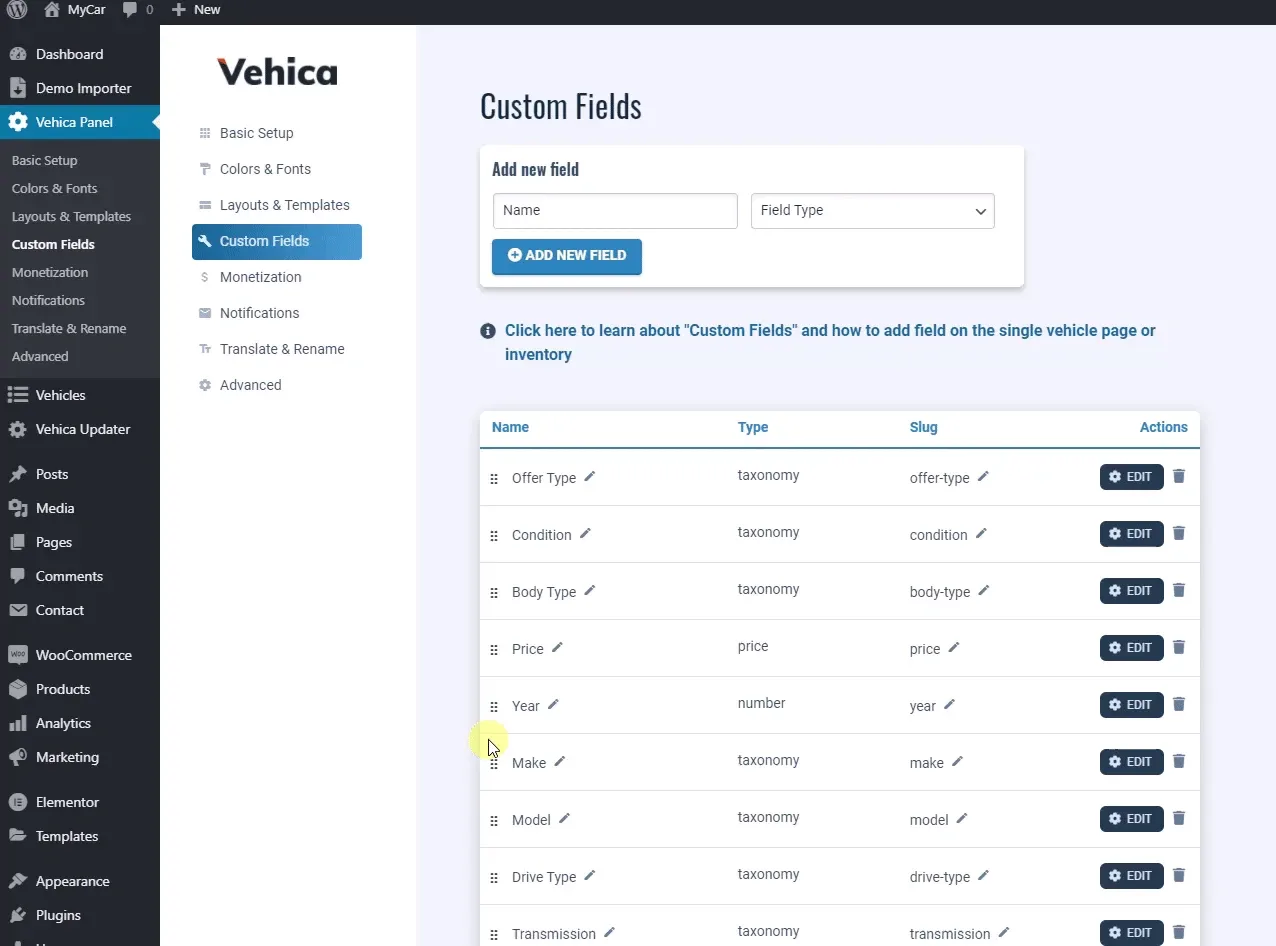Open Monetization in Vehica panel
Screen dimensions: 1276x946
[260, 277]
